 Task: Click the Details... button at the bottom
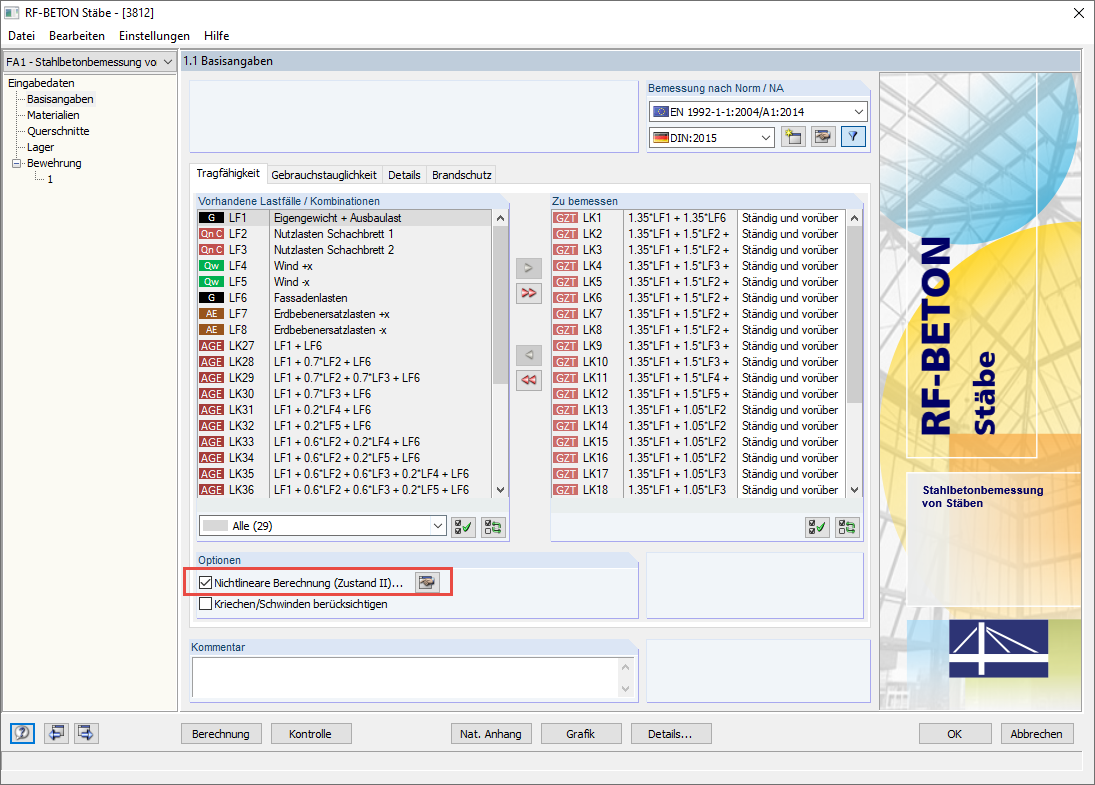[670, 734]
